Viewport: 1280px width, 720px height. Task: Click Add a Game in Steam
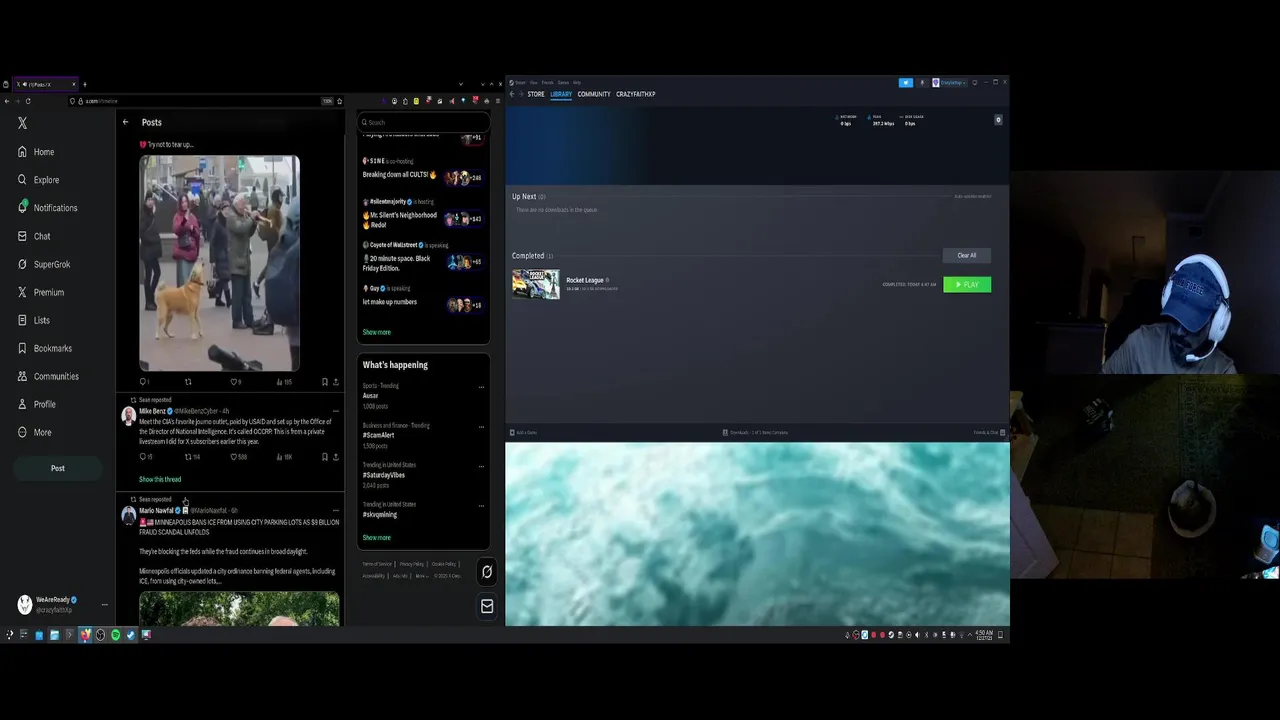pyautogui.click(x=524, y=432)
